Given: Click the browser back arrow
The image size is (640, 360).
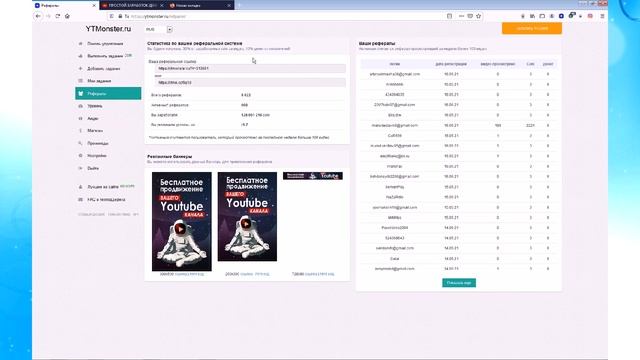Looking at the screenshot, I should point(38,16).
